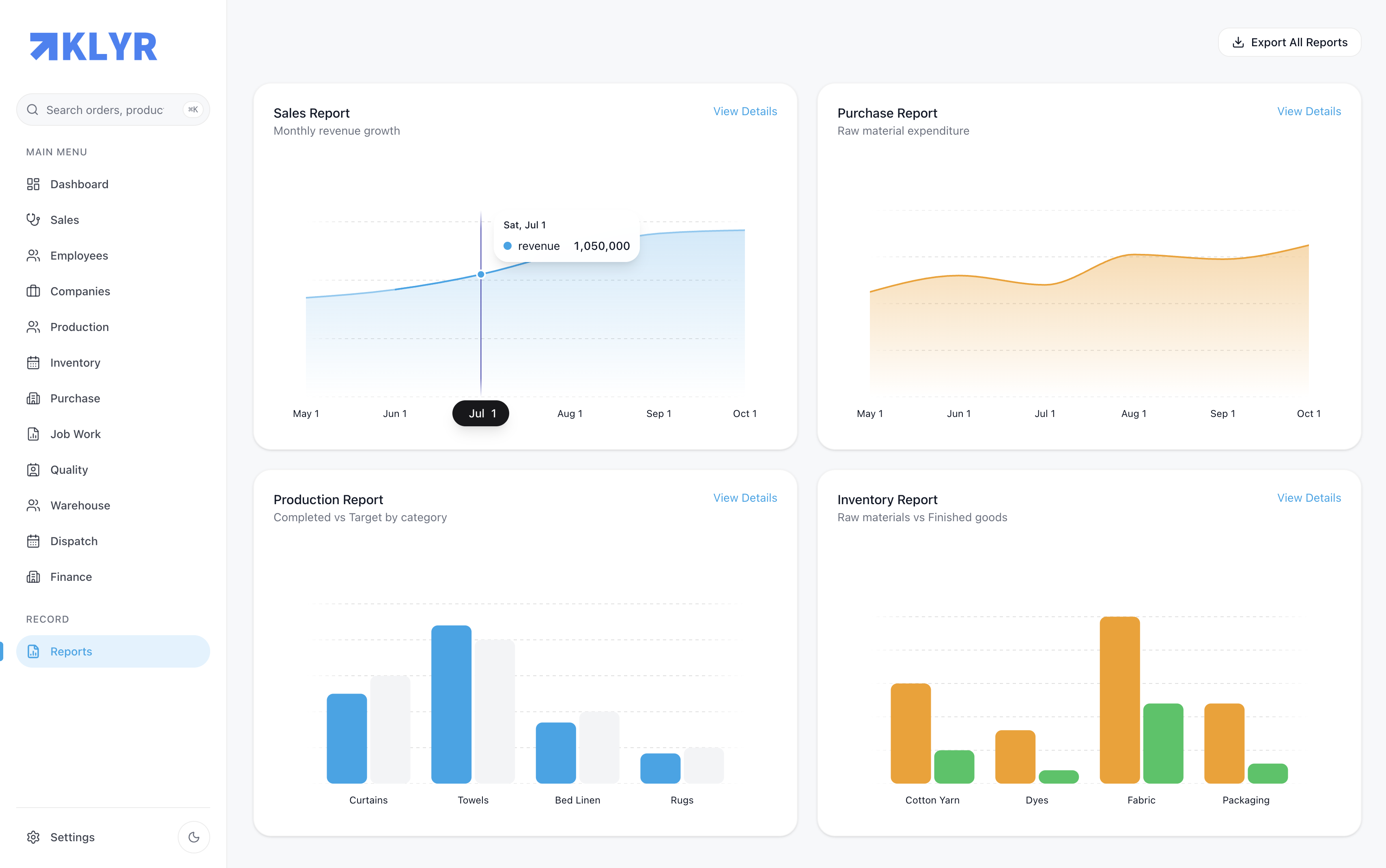Click the Sales stethoscope icon
This screenshot has height=868, width=1386.
[x=33, y=220]
